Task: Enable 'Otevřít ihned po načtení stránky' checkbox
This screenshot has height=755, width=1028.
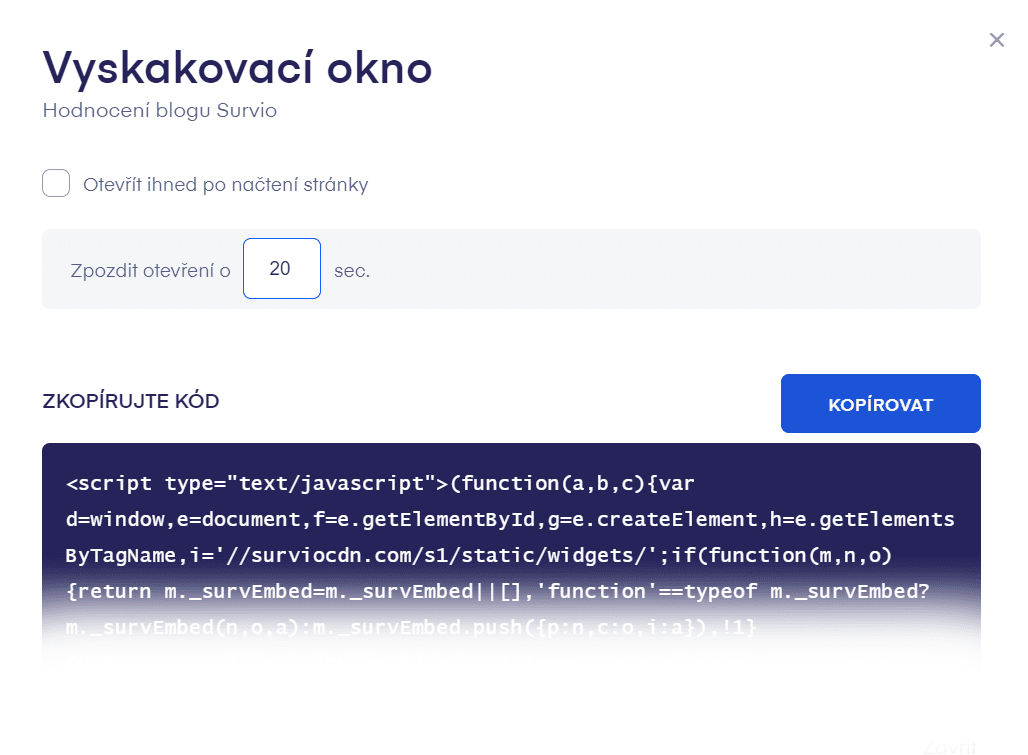Action: coord(56,184)
